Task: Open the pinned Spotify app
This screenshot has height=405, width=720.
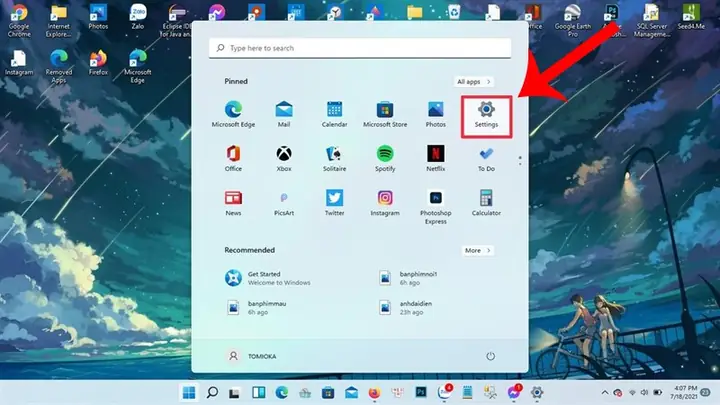Action: (385, 158)
